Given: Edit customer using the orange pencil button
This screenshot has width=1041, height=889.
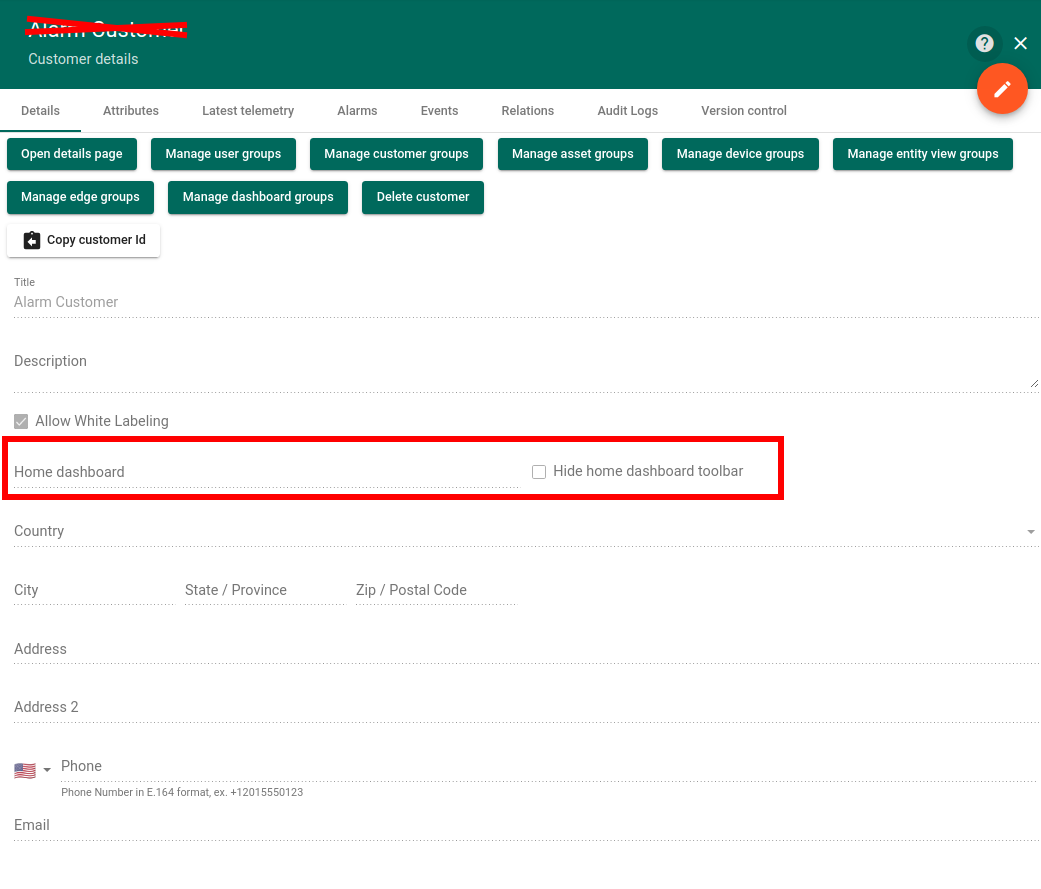Looking at the screenshot, I should click(1002, 89).
